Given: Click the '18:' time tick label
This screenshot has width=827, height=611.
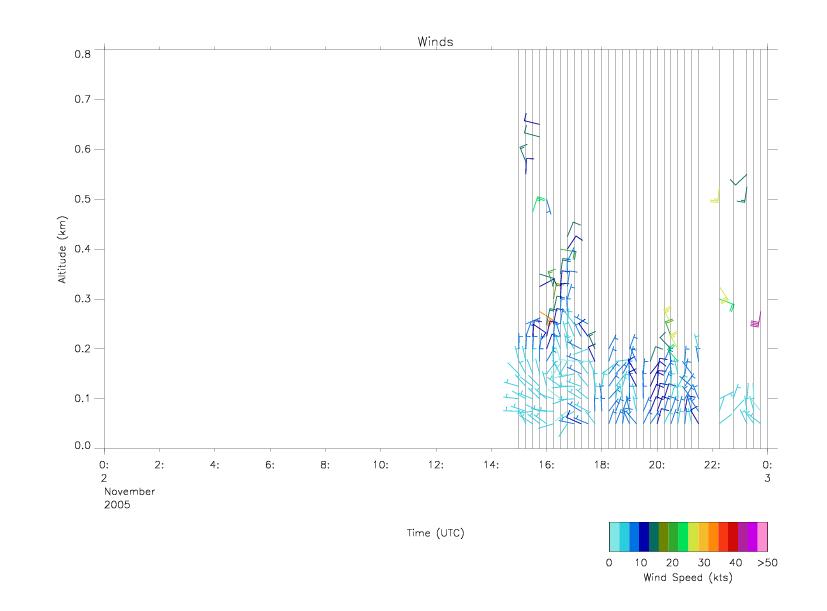Looking at the screenshot, I should click(602, 465).
